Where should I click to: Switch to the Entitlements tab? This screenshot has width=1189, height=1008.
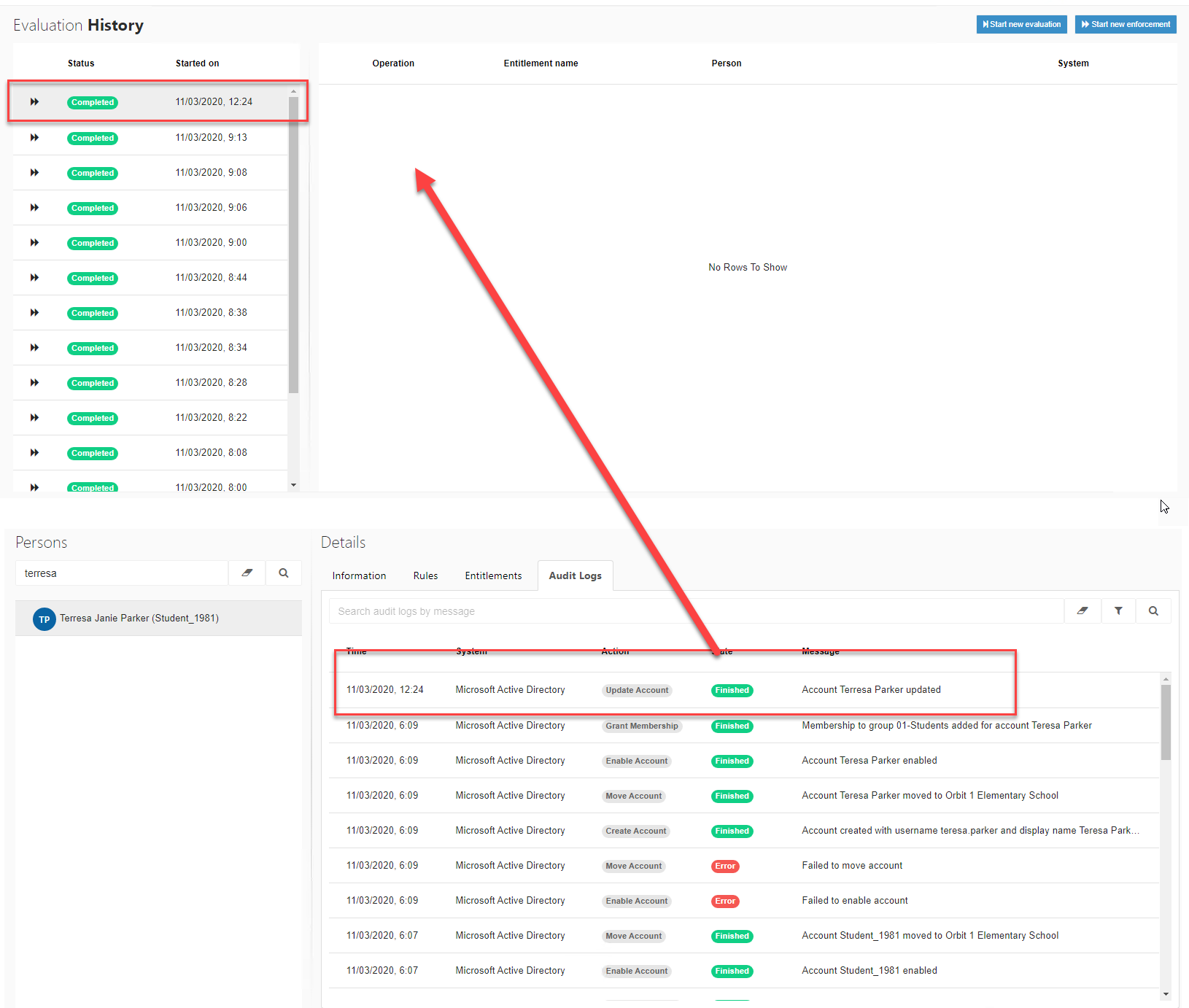(493, 575)
